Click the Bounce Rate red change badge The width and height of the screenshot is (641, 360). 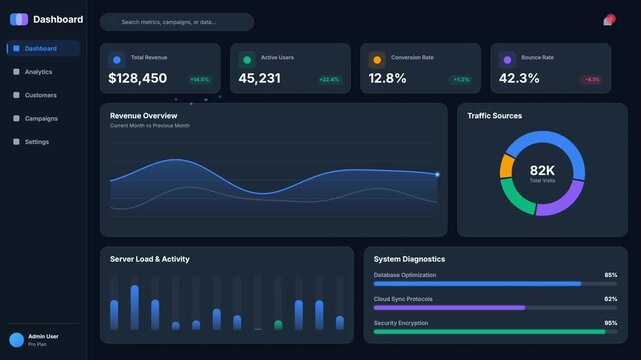[x=592, y=80]
